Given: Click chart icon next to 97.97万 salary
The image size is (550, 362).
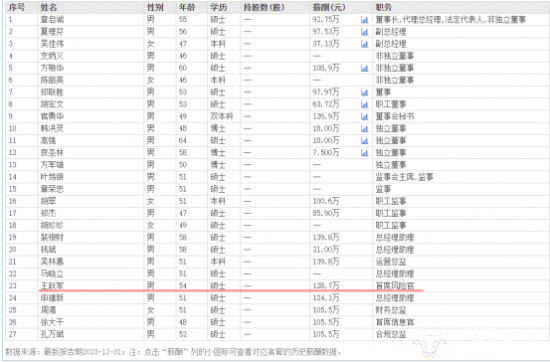Looking at the screenshot, I should click(x=364, y=92).
